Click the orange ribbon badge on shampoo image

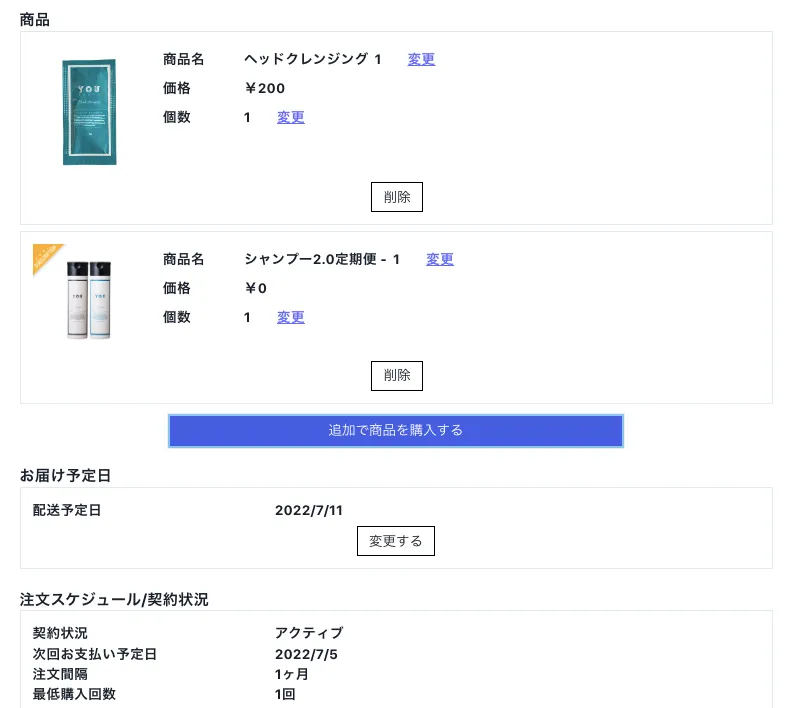click(45, 256)
